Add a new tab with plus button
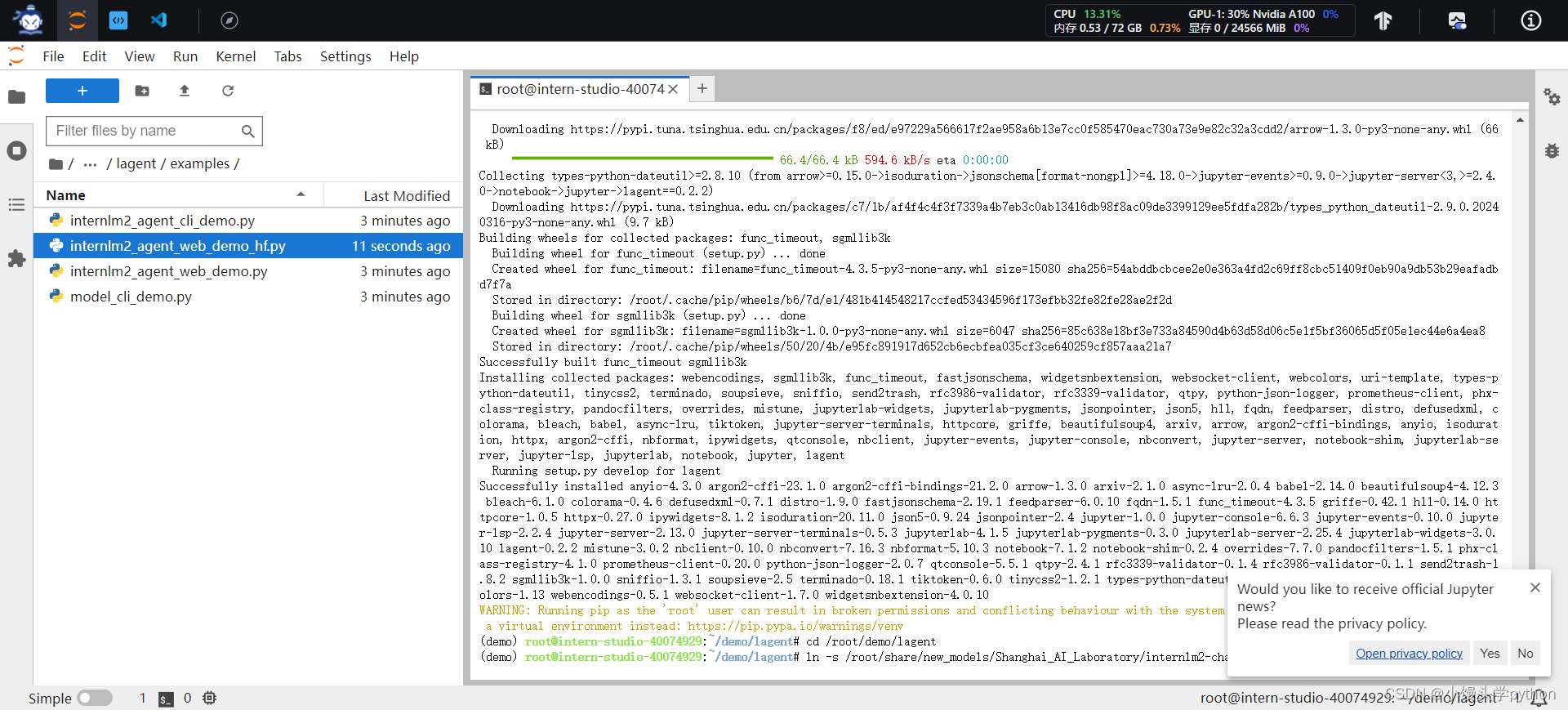The image size is (1568, 710). 702,88
